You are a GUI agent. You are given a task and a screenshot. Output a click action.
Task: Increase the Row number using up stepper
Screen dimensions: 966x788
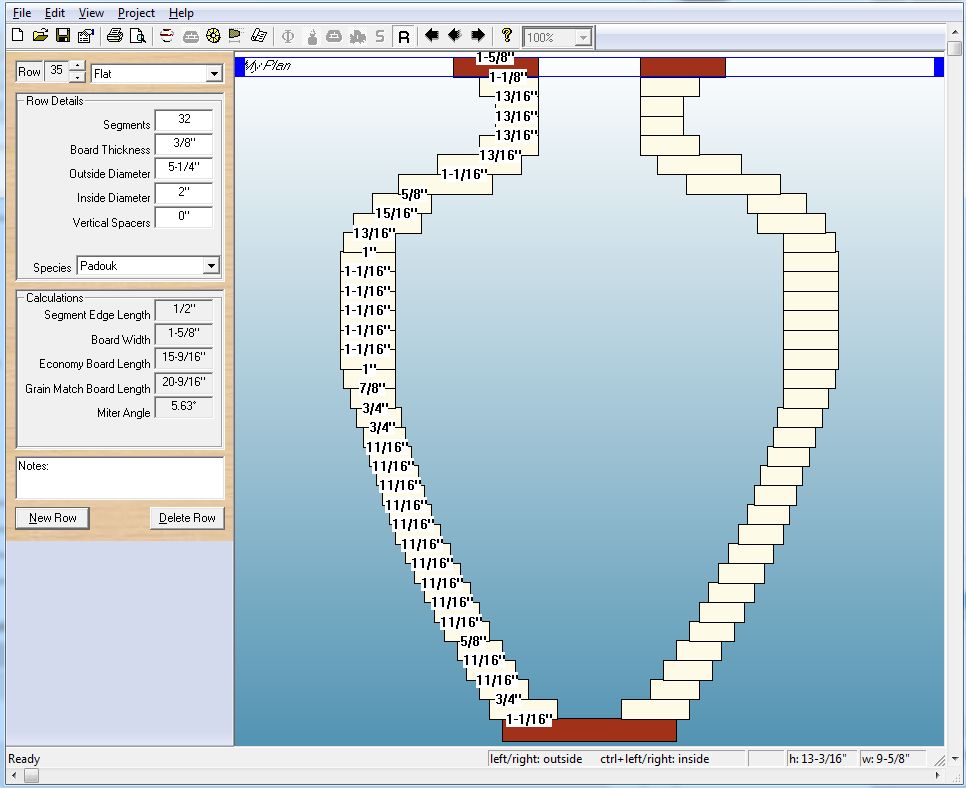[x=77, y=66]
